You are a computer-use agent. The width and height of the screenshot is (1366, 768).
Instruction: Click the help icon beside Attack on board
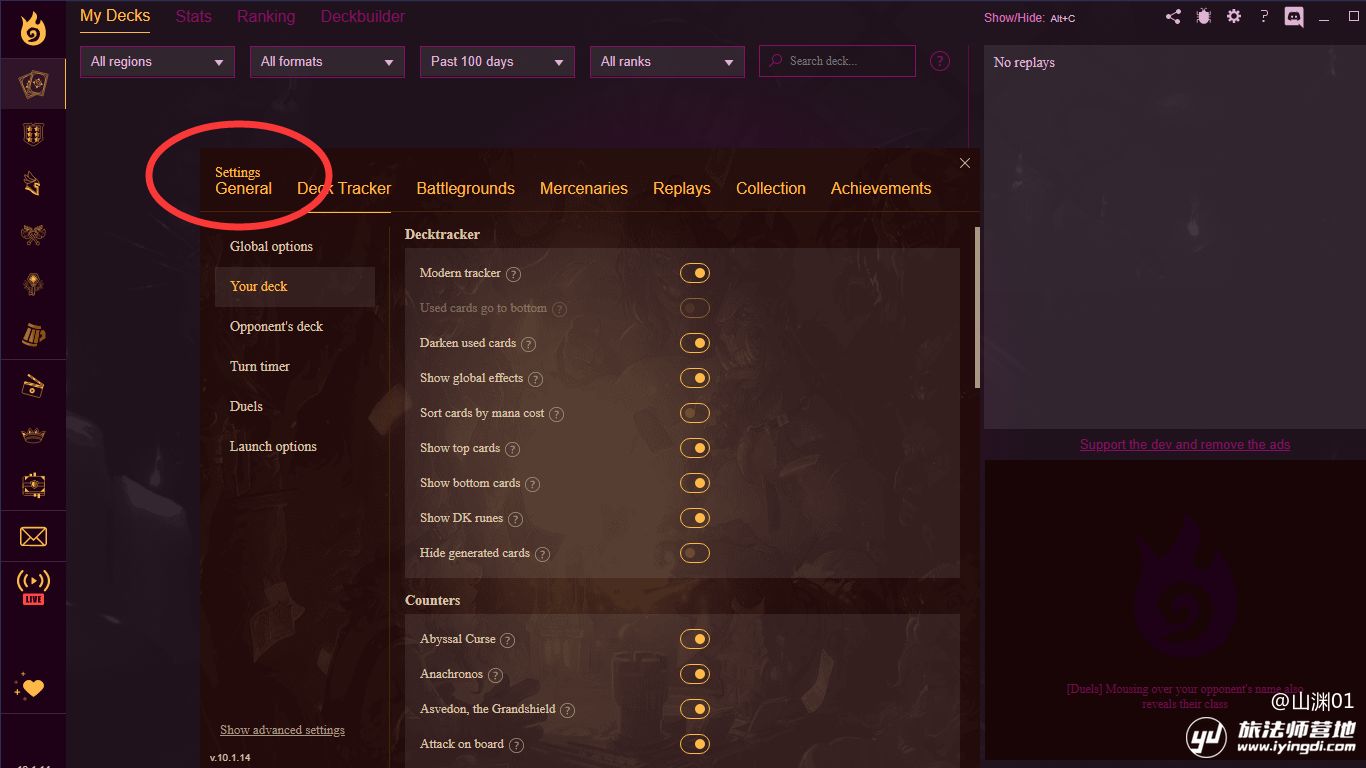click(516, 745)
